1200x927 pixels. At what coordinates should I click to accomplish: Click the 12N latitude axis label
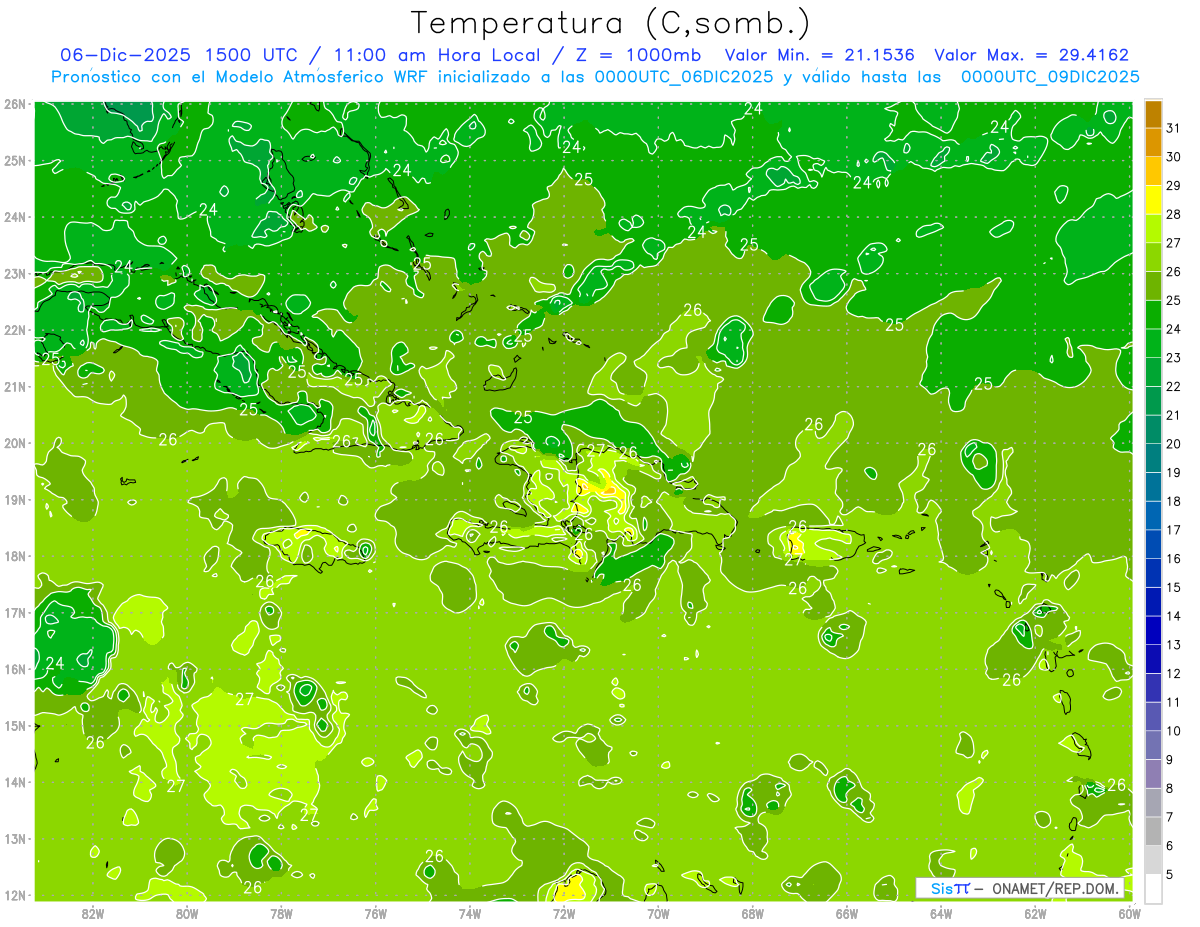click(14, 895)
